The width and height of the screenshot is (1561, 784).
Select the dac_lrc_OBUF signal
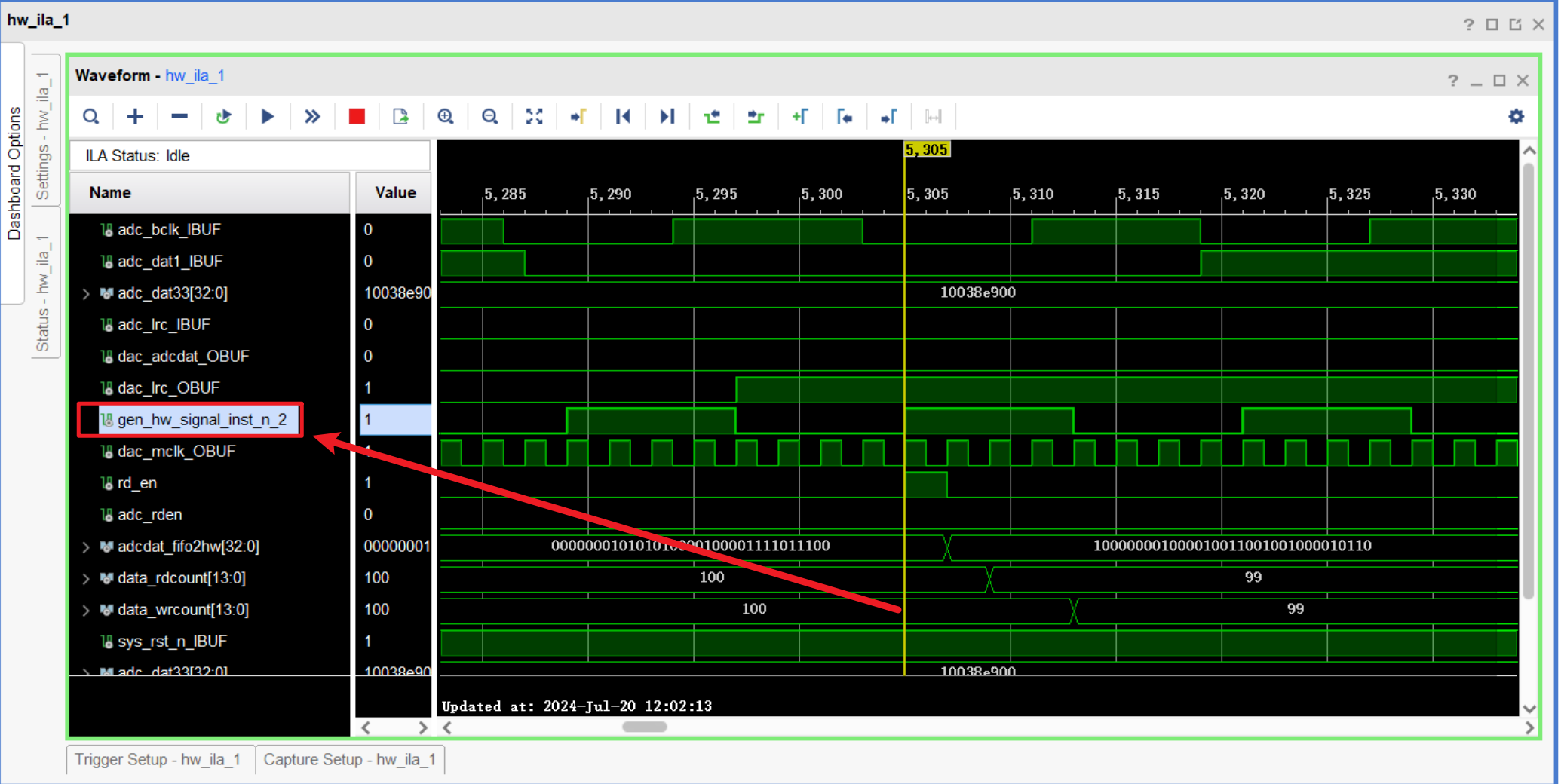[168, 388]
